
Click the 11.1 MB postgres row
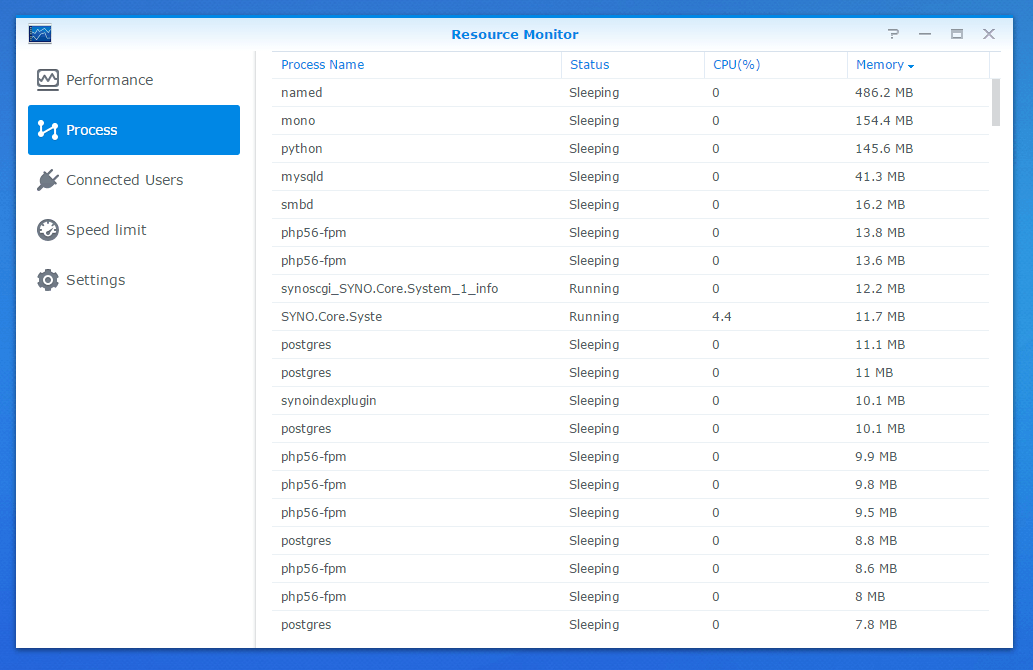tap(630, 345)
